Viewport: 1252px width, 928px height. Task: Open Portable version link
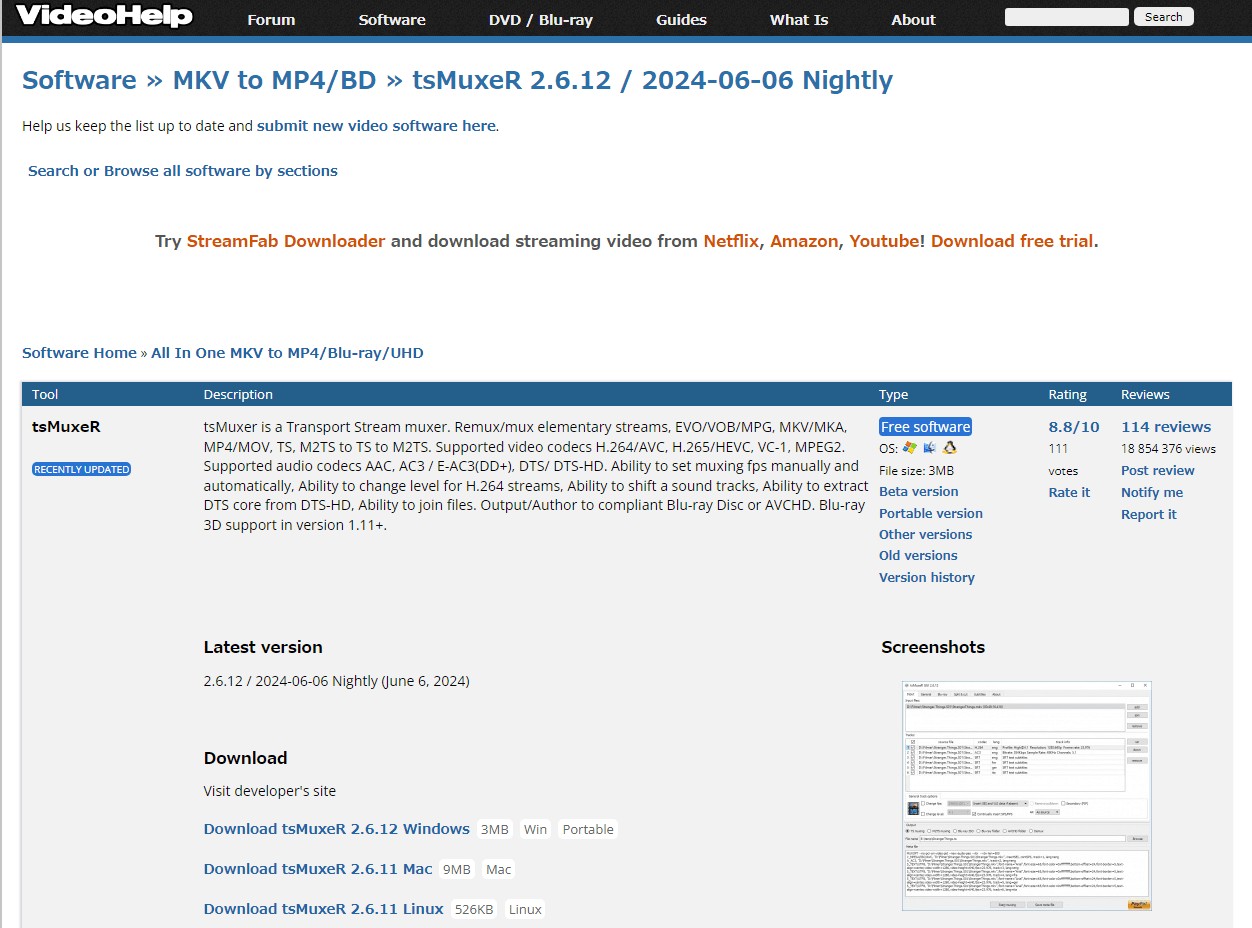(931, 513)
